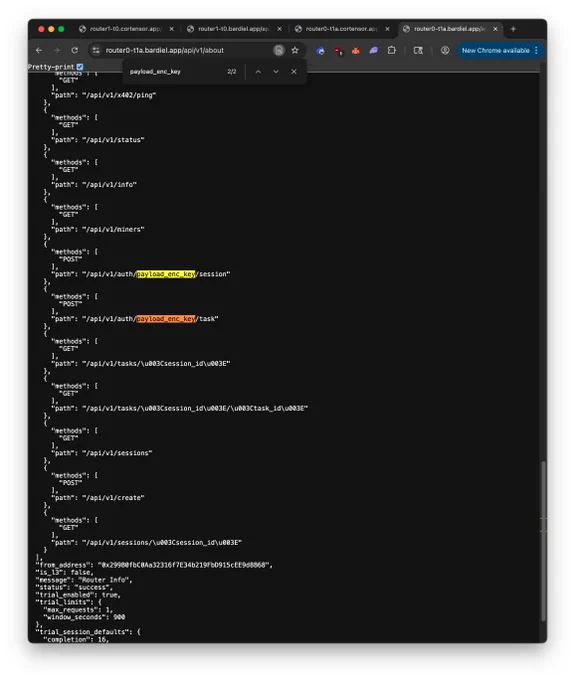Image resolution: width=575 pixels, height=680 pixels.
Task: Click the page's vertical scrollbar thumb
Action: coord(543,542)
